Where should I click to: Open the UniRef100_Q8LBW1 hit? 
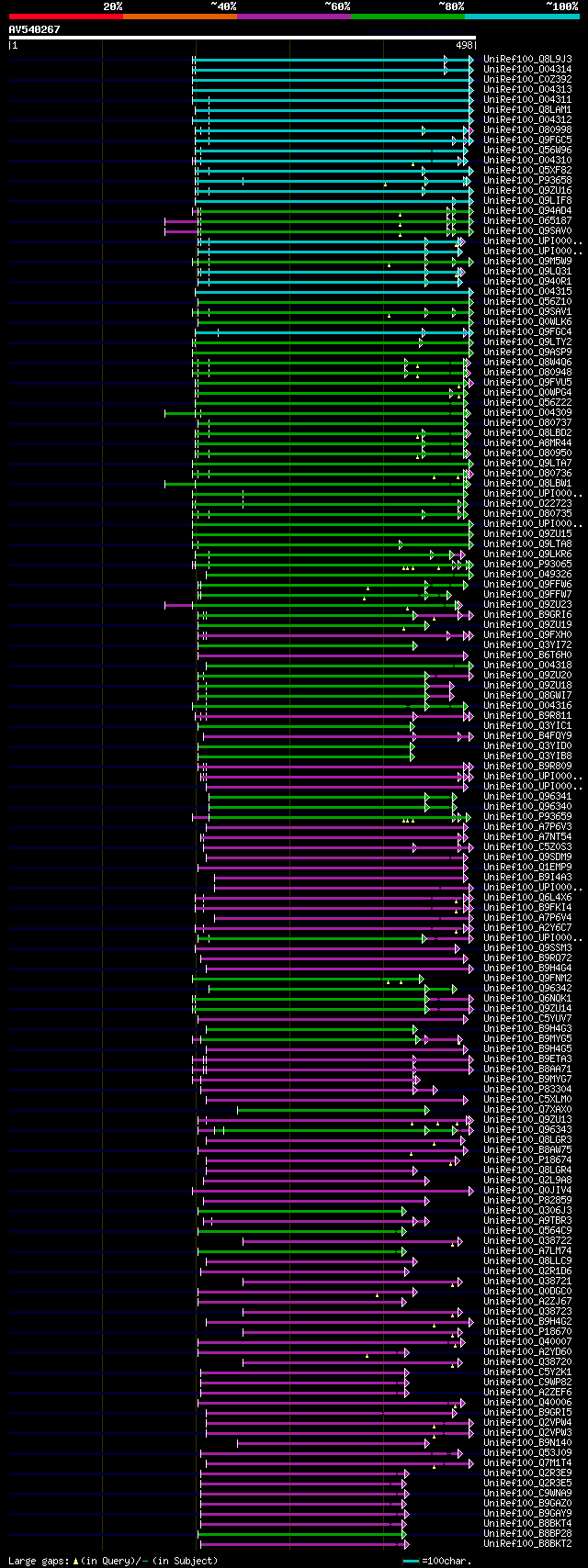click(528, 483)
